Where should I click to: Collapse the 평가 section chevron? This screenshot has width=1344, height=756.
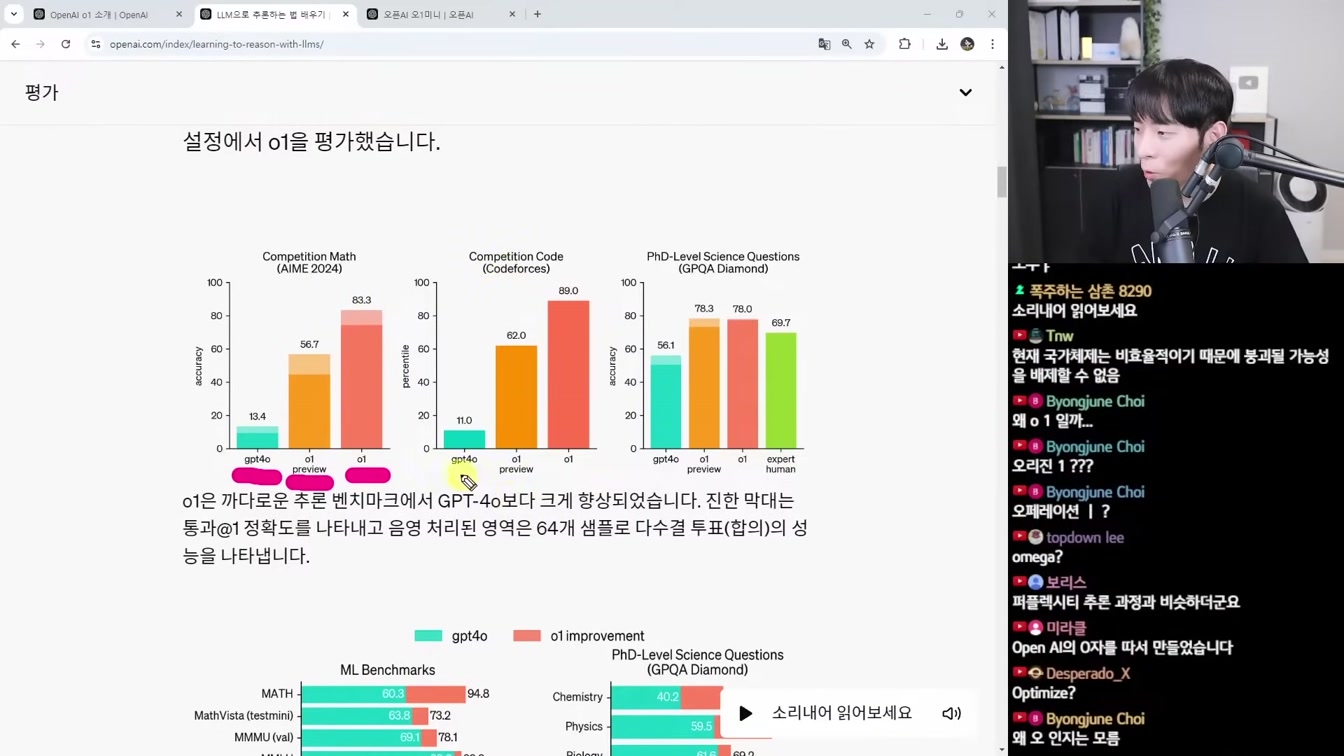tap(965, 92)
